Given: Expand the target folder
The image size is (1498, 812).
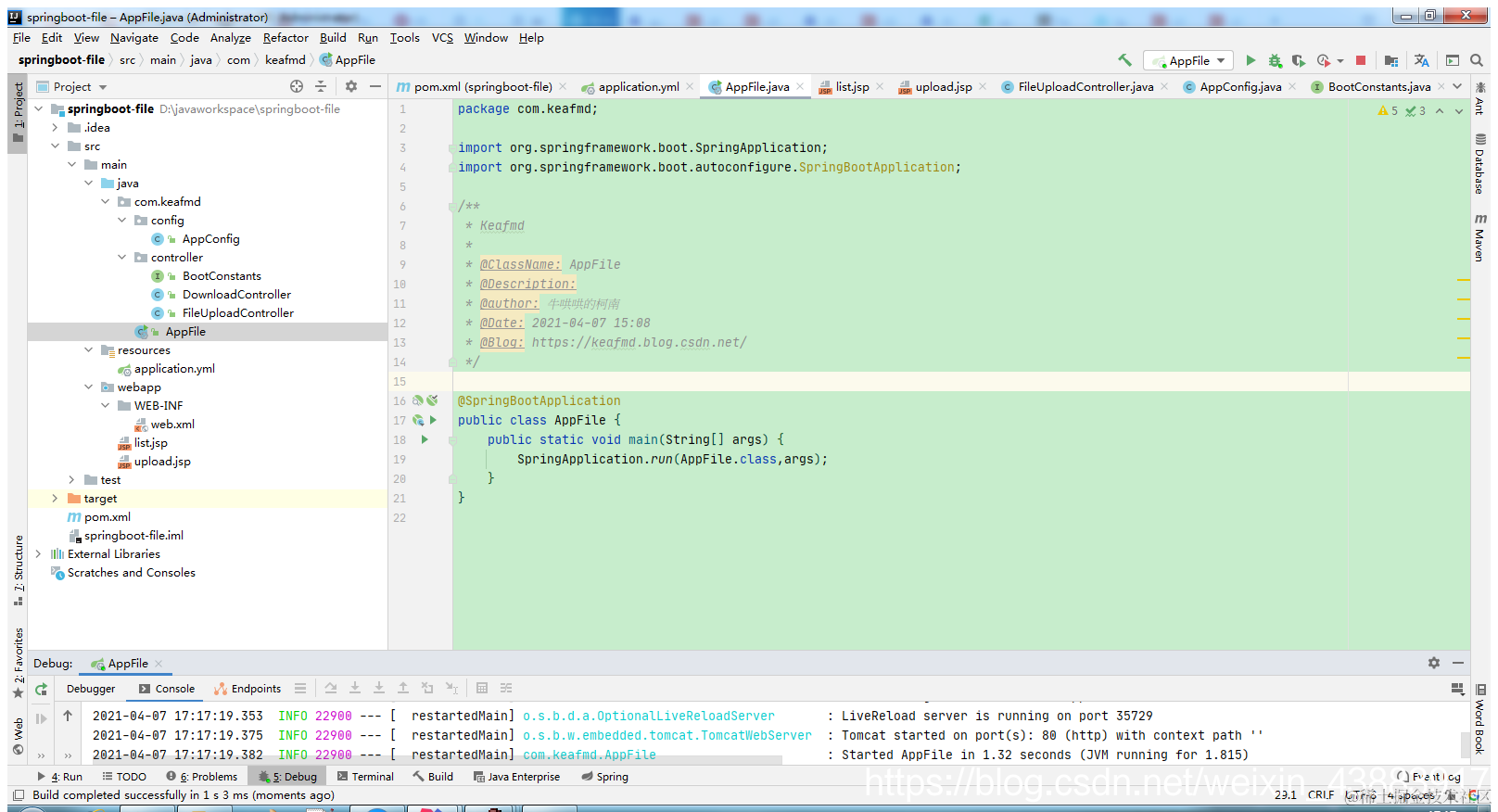Looking at the screenshot, I should click(56, 498).
